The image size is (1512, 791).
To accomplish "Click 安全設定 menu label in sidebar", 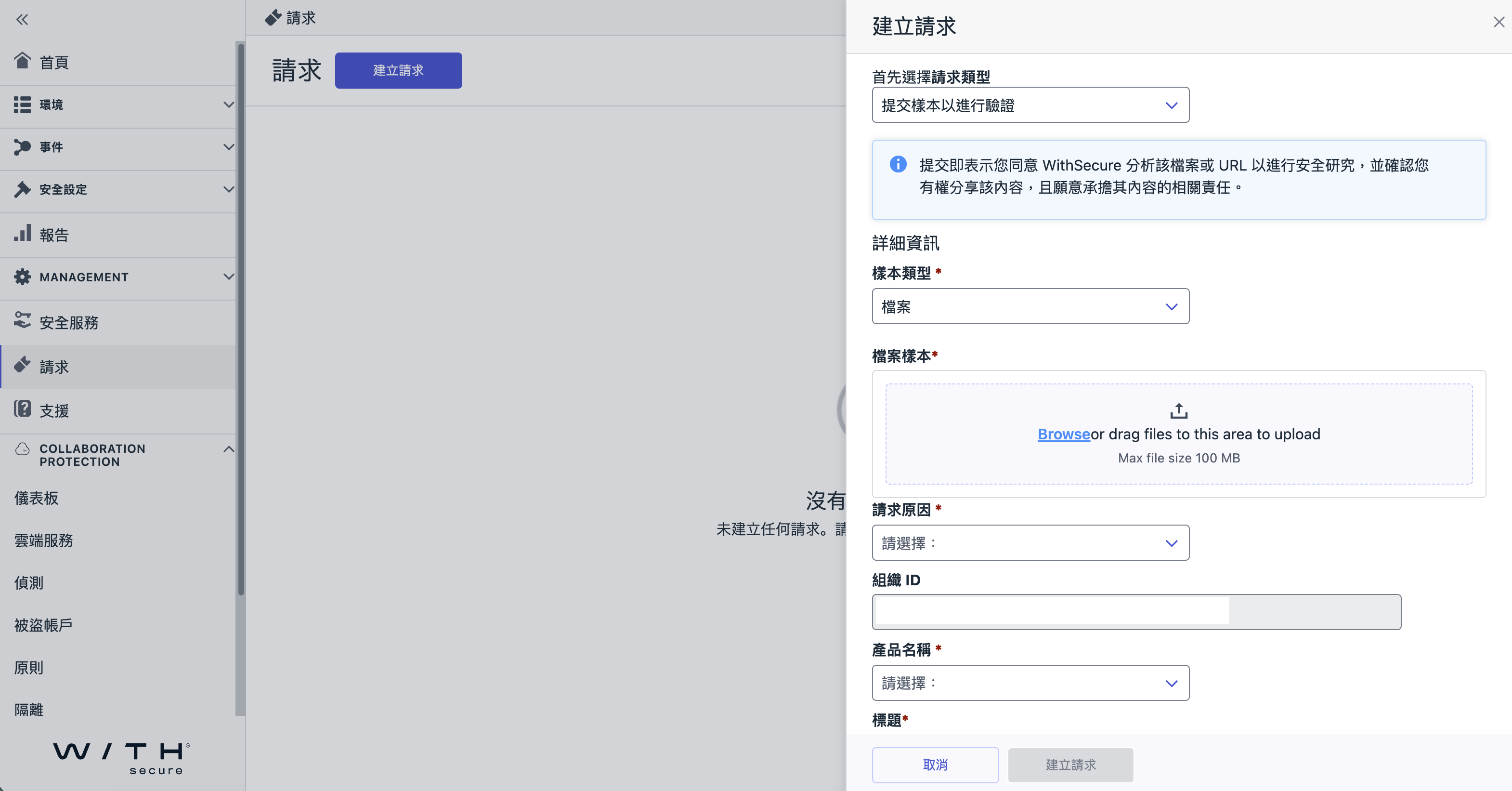I will point(63,189).
